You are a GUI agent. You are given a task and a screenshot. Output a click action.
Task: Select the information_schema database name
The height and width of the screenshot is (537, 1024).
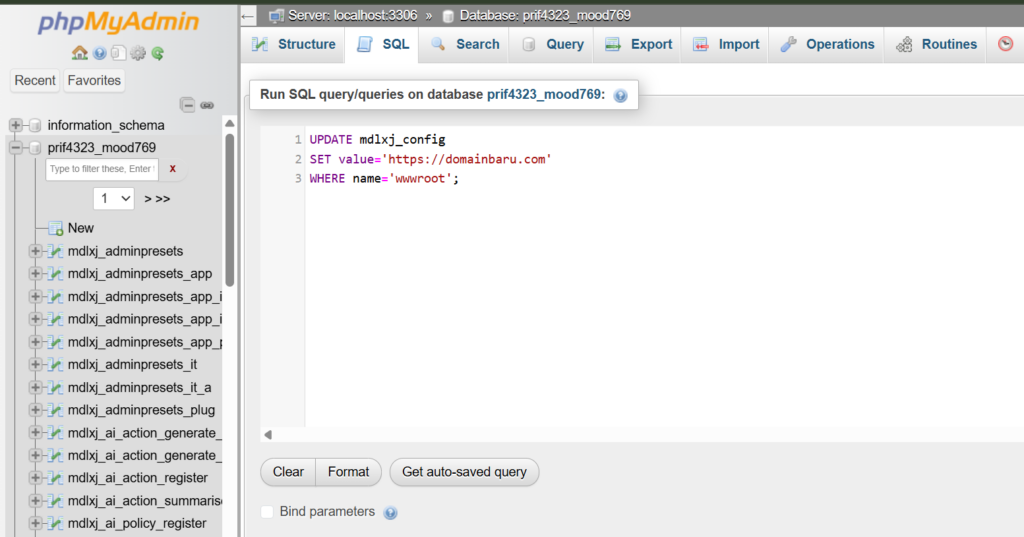(x=106, y=125)
